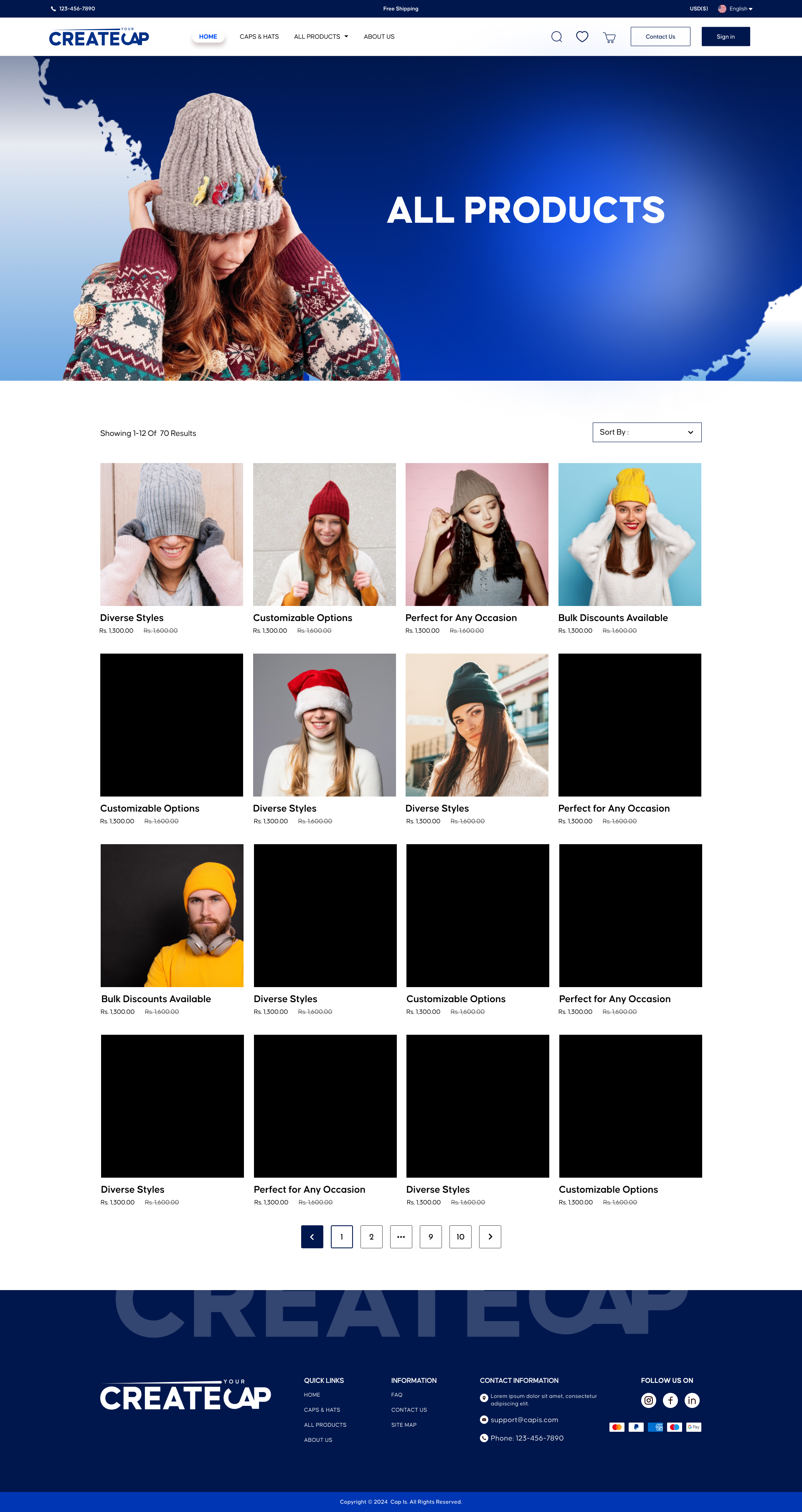Click the previous page arrow button
The width and height of the screenshot is (802, 1512).
tap(312, 1236)
